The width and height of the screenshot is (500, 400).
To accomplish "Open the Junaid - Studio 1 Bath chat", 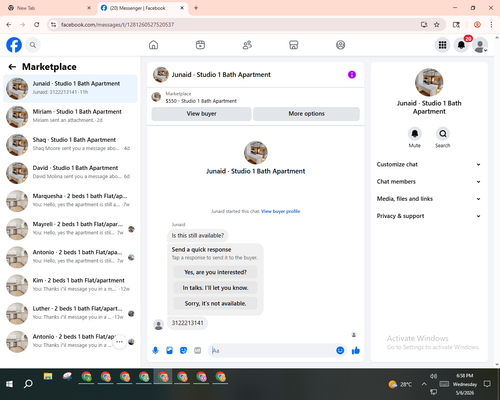I will tap(70, 89).
